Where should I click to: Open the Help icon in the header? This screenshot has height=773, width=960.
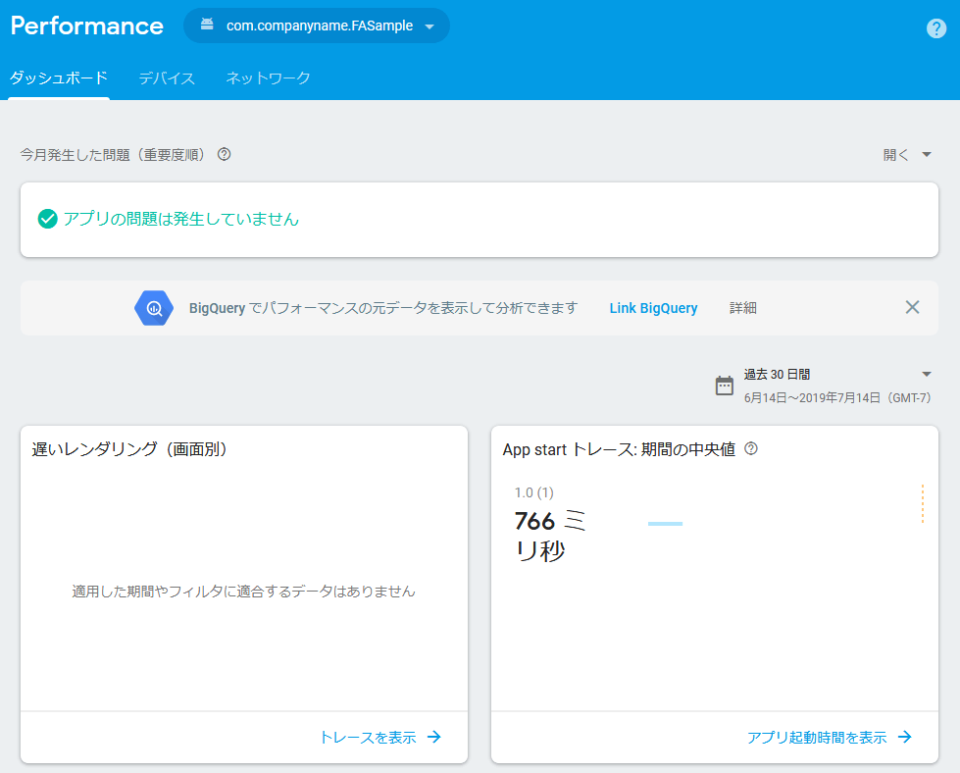click(936, 28)
